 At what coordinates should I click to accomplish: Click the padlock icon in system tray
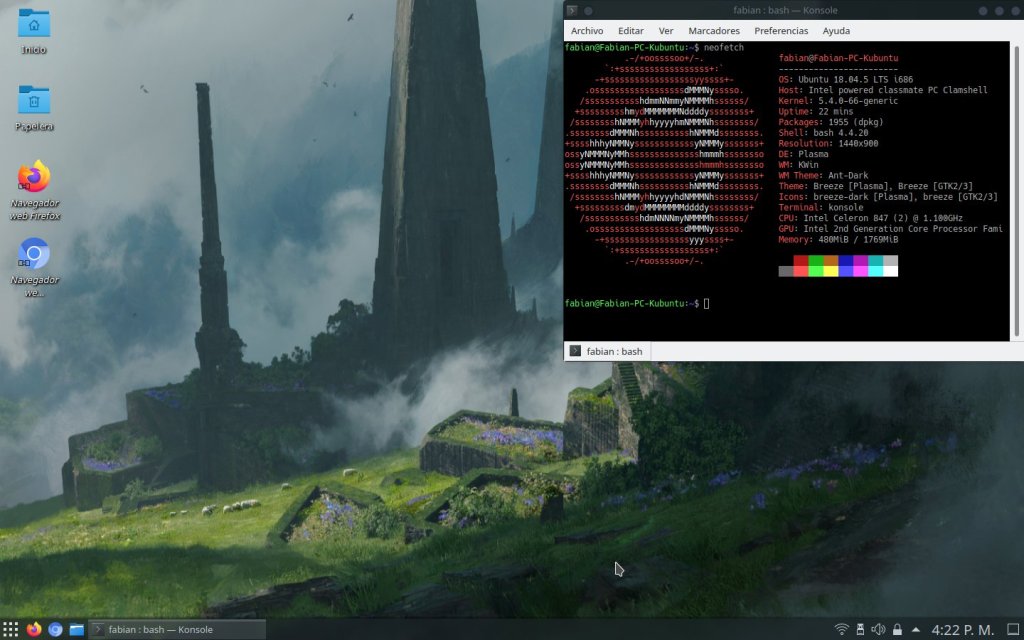click(897, 629)
